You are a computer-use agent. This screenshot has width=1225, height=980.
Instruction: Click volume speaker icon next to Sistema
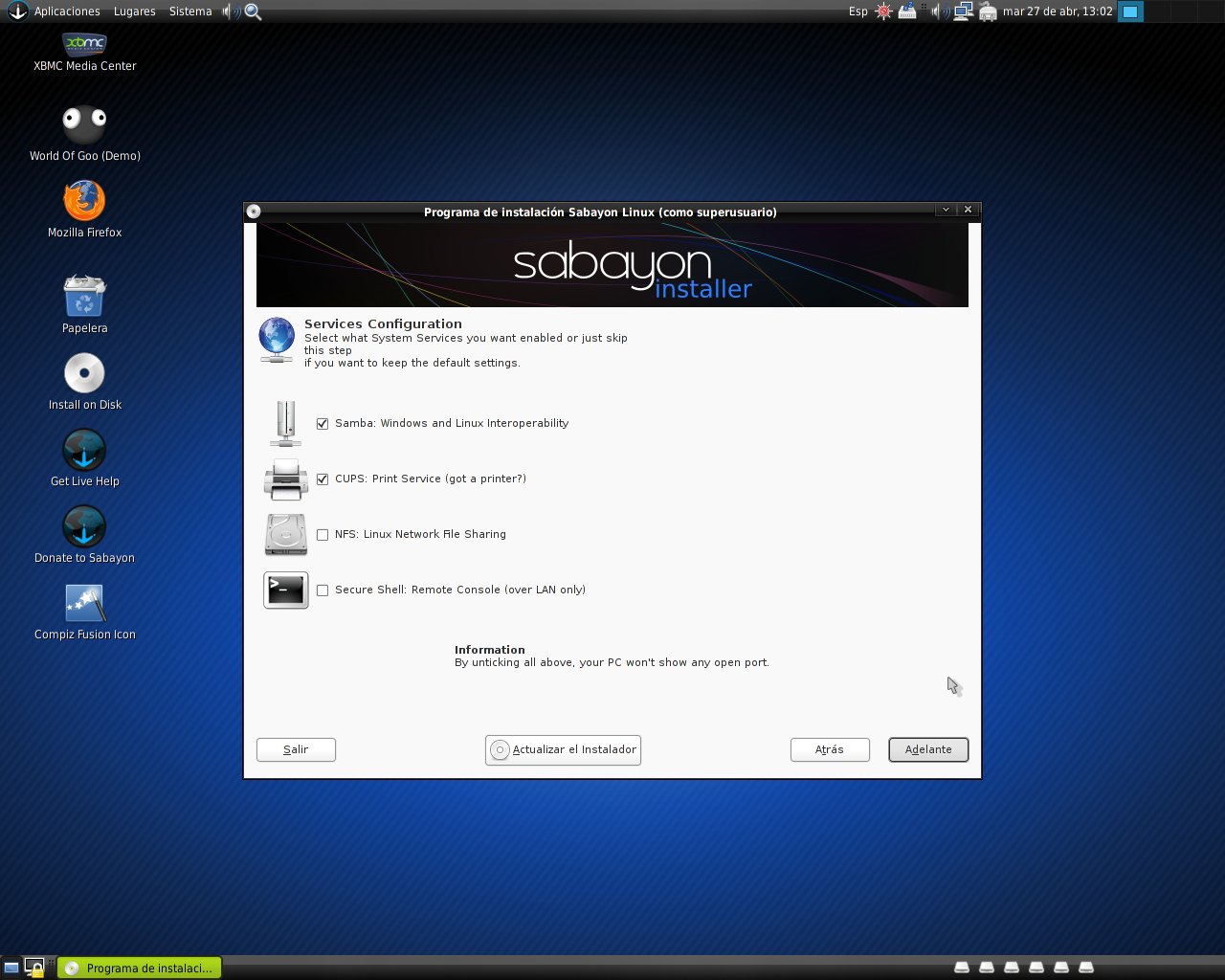coord(231,11)
